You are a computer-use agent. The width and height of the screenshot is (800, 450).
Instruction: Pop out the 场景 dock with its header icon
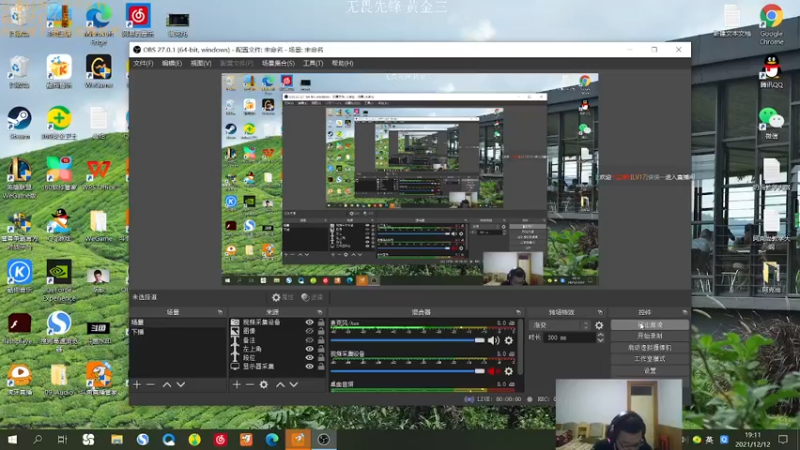click(220, 312)
